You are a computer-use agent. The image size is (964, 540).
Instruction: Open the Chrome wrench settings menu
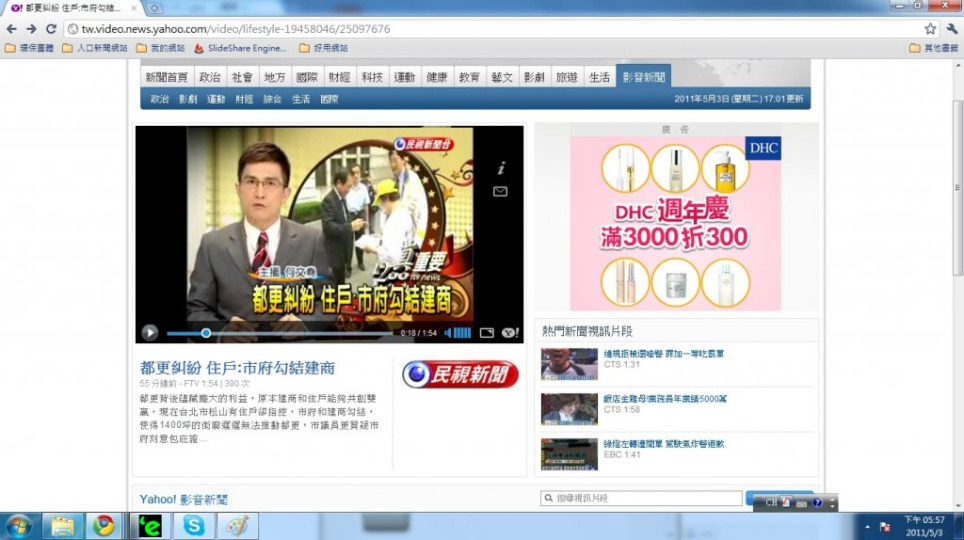click(951, 29)
